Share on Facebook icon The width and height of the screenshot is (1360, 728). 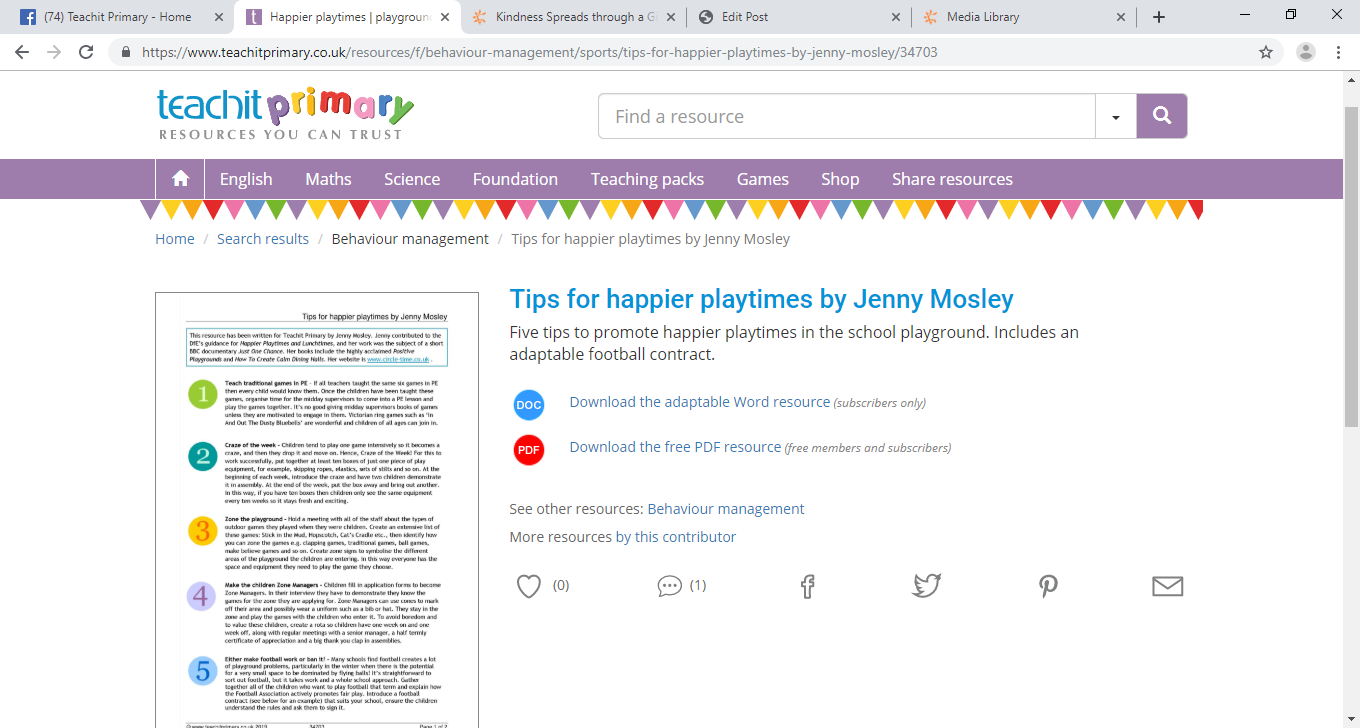coord(808,586)
